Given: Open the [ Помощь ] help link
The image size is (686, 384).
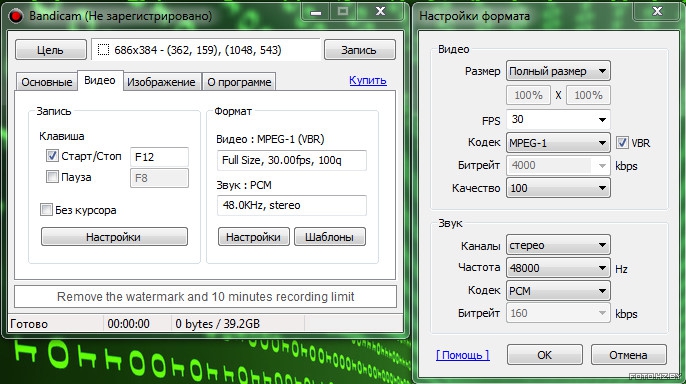Looking at the screenshot, I should pos(463,355).
